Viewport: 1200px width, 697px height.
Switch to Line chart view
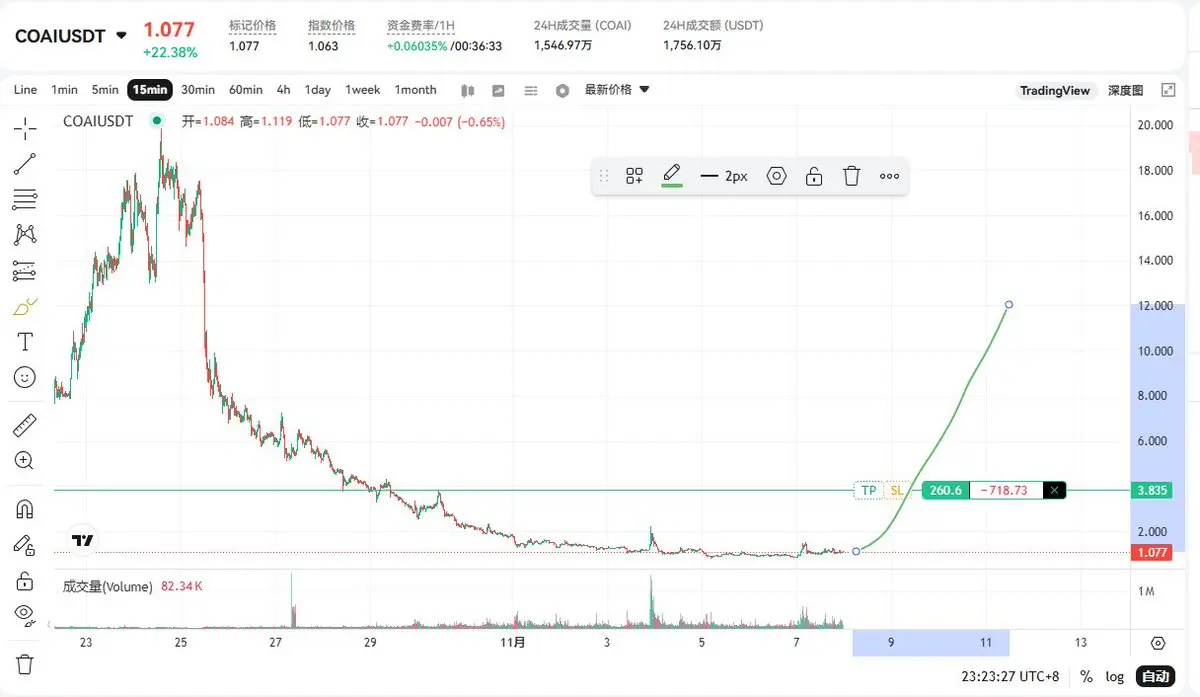pyautogui.click(x=25, y=90)
